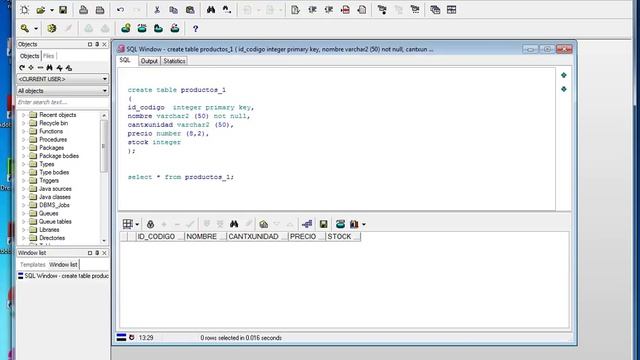This screenshot has width=640, height=360.
Task: Click the Replace text icon next to binoculars
Action: point(227,10)
